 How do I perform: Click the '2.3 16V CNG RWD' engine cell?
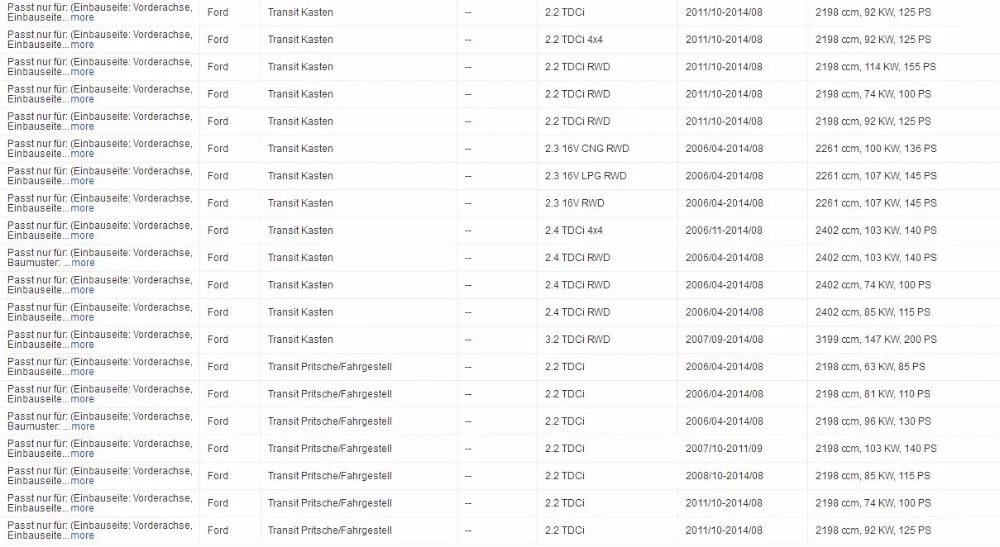[x=587, y=149]
